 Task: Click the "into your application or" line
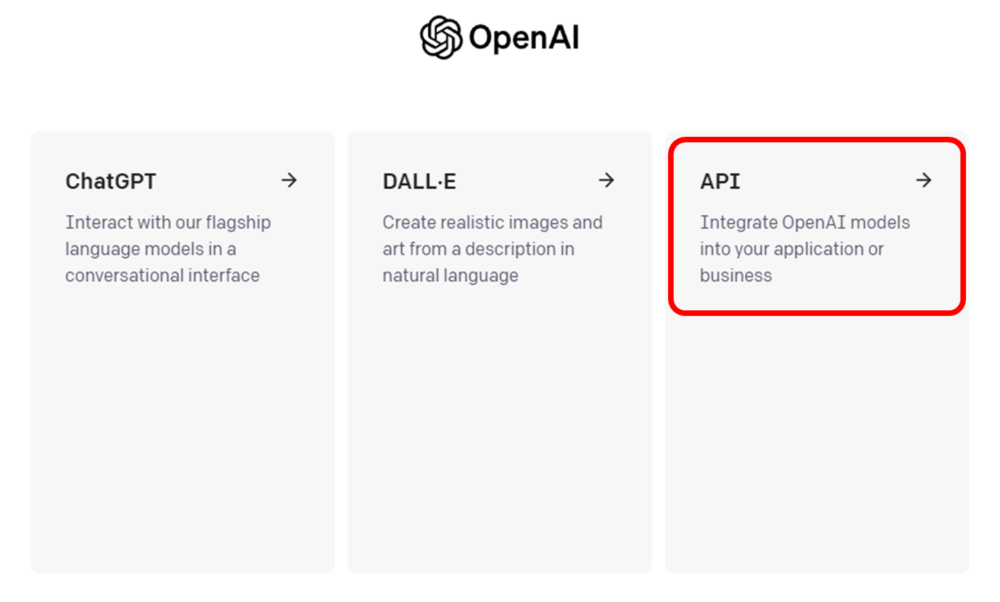click(791, 249)
